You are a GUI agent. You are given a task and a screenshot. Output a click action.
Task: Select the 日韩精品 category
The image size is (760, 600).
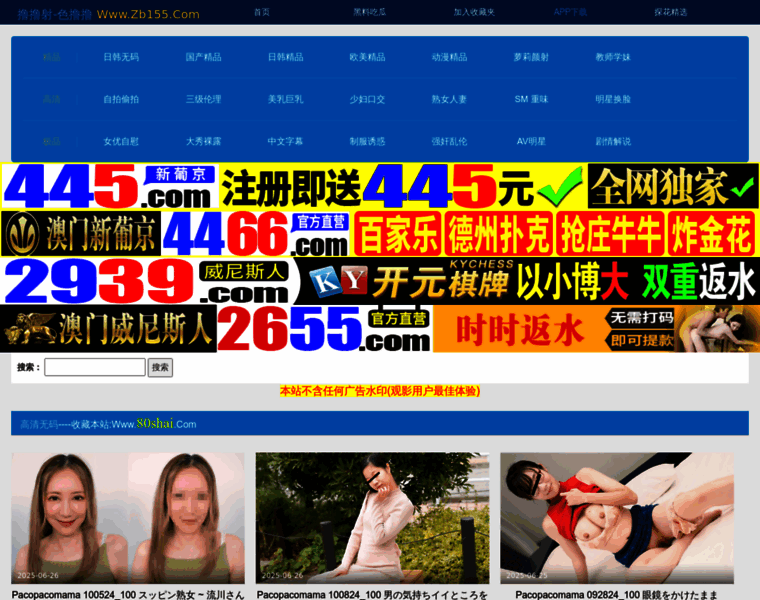(x=285, y=57)
